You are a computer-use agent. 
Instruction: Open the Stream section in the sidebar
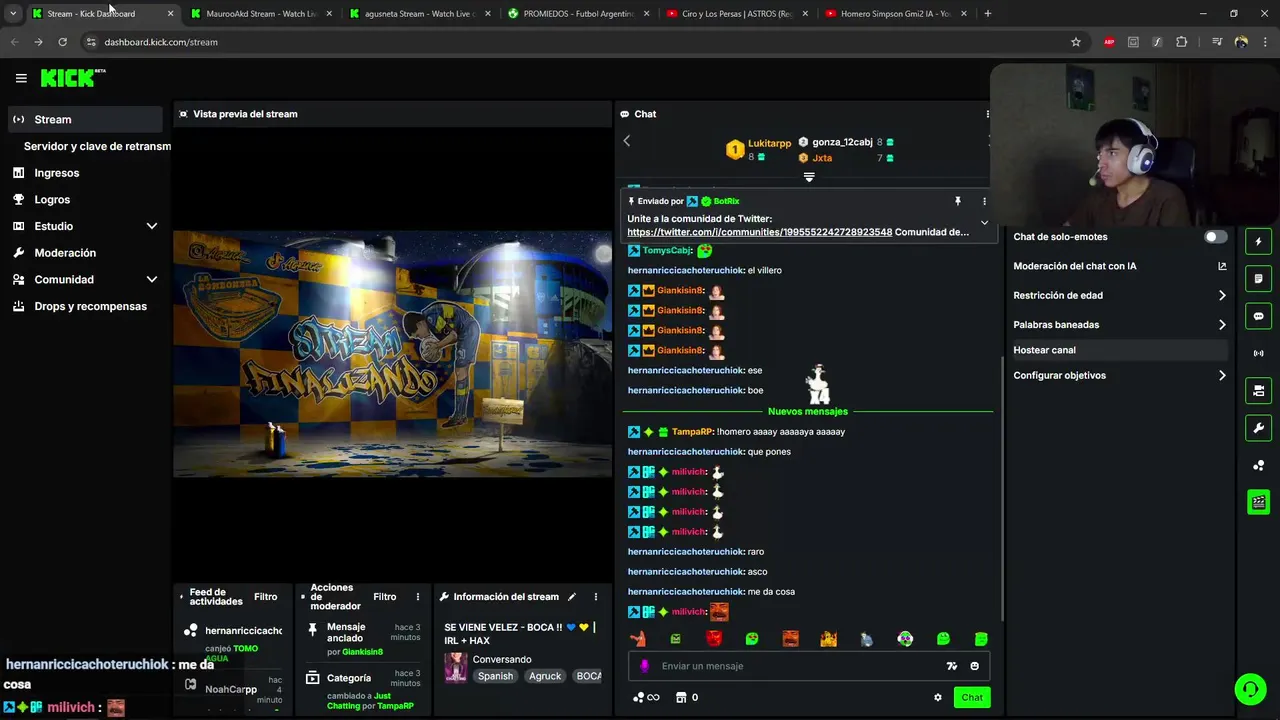[x=84, y=119]
